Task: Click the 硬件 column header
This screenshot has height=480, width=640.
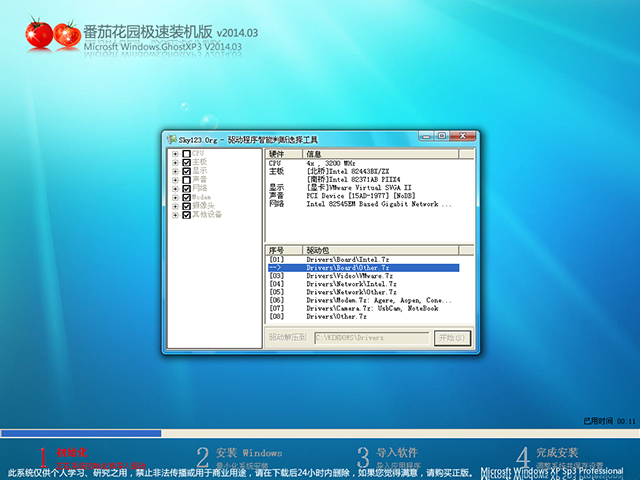Action: 284,154
